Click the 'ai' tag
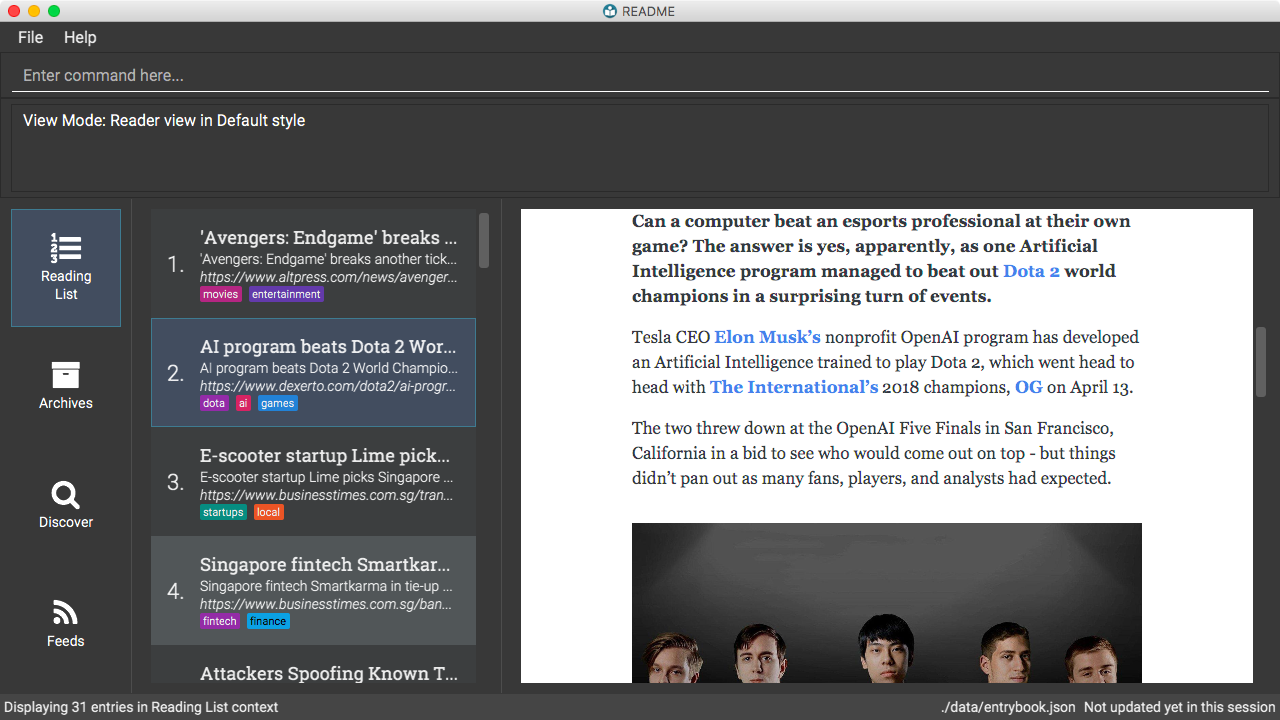 243,403
